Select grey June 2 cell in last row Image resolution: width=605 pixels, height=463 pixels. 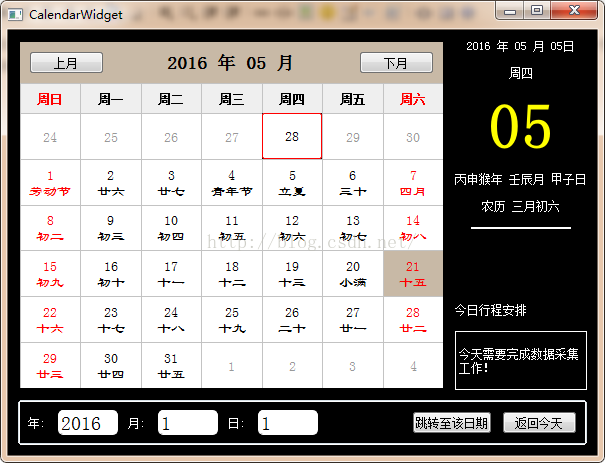coord(292,365)
